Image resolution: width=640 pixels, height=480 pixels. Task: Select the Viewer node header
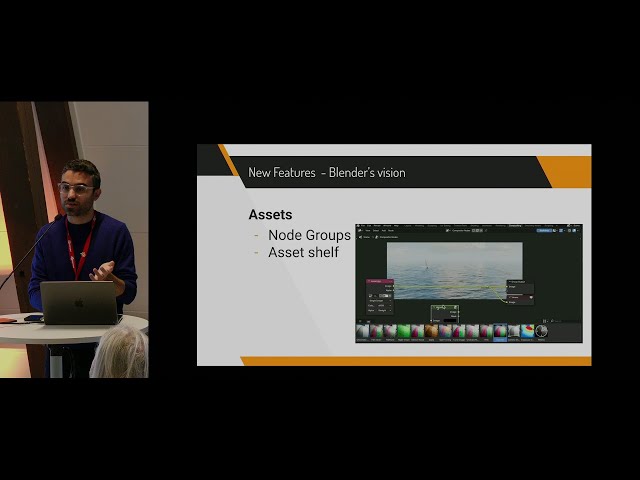[520, 297]
